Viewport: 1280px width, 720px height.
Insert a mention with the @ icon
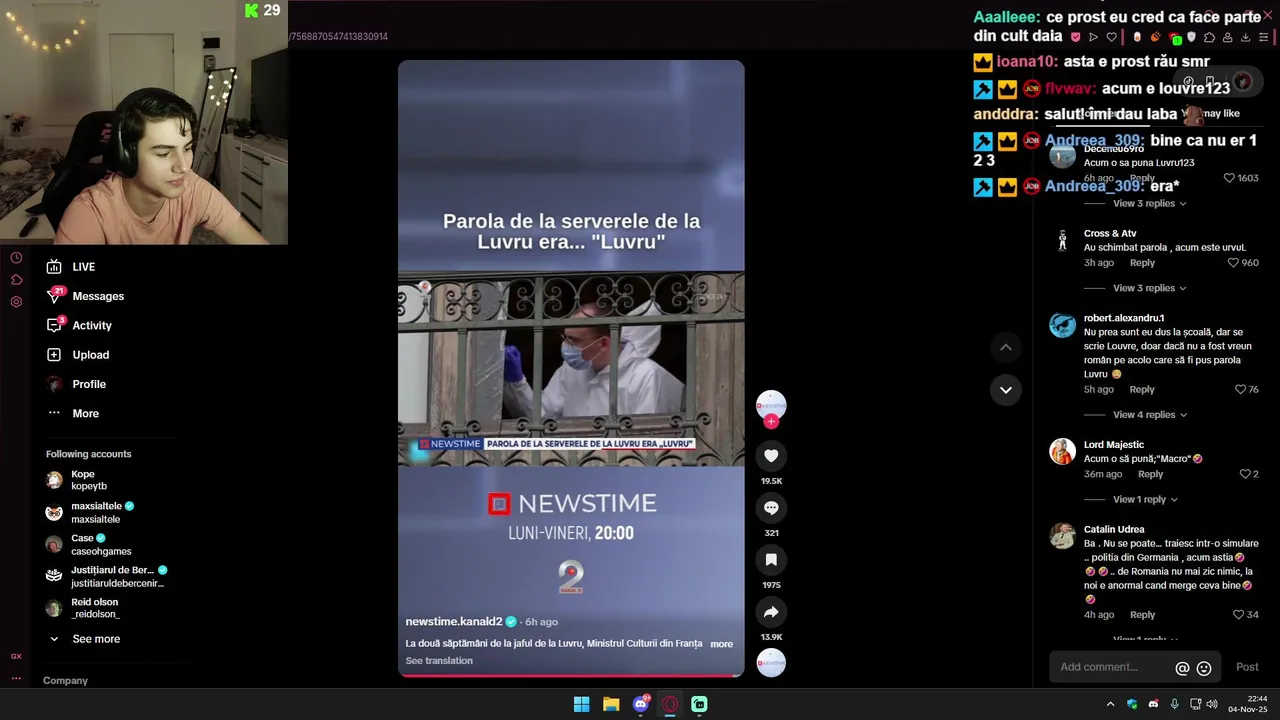(x=1182, y=668)
